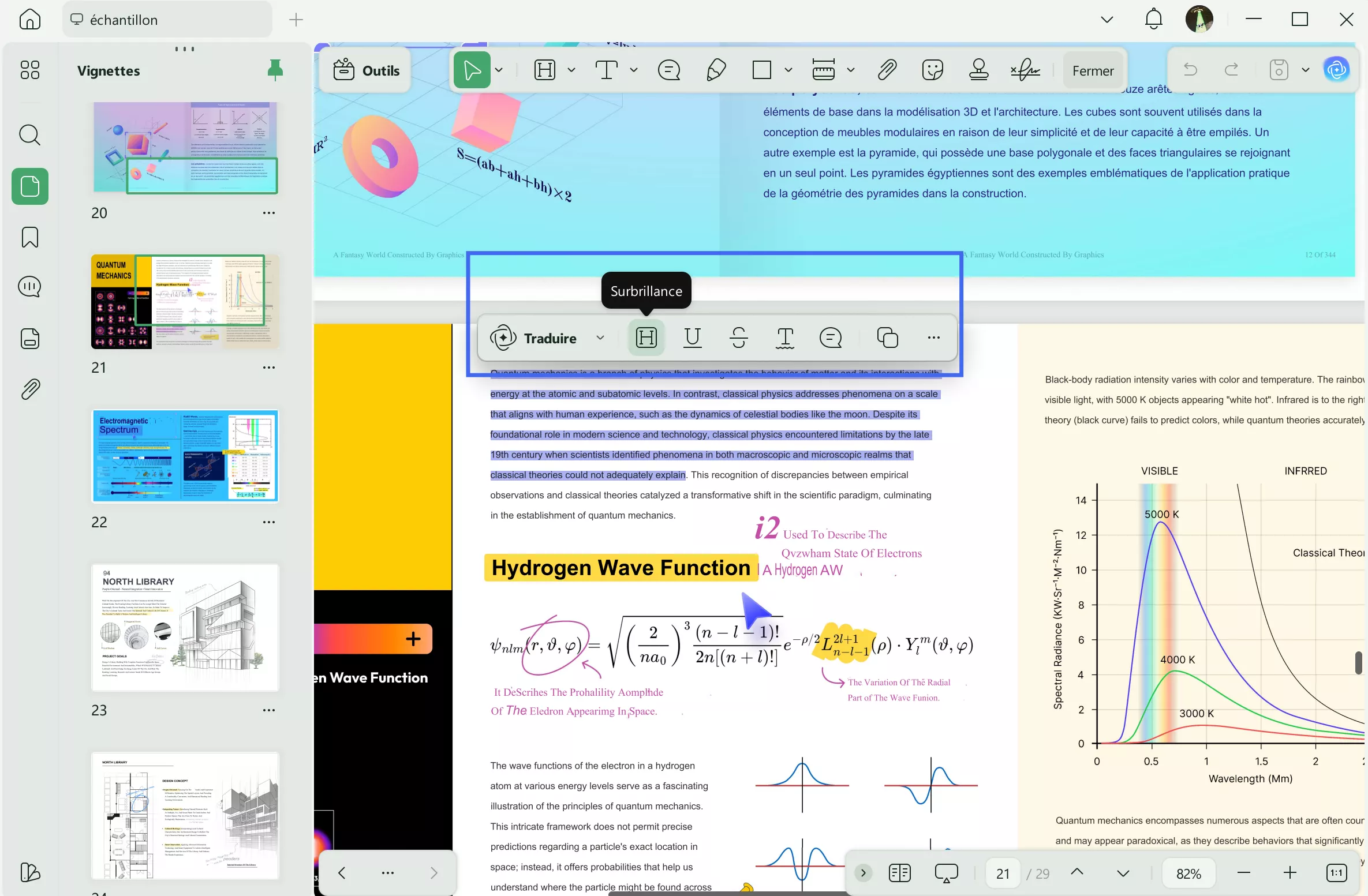Open the search panel in the left sidebar
1368x896 pixels.
pos(29,135)
